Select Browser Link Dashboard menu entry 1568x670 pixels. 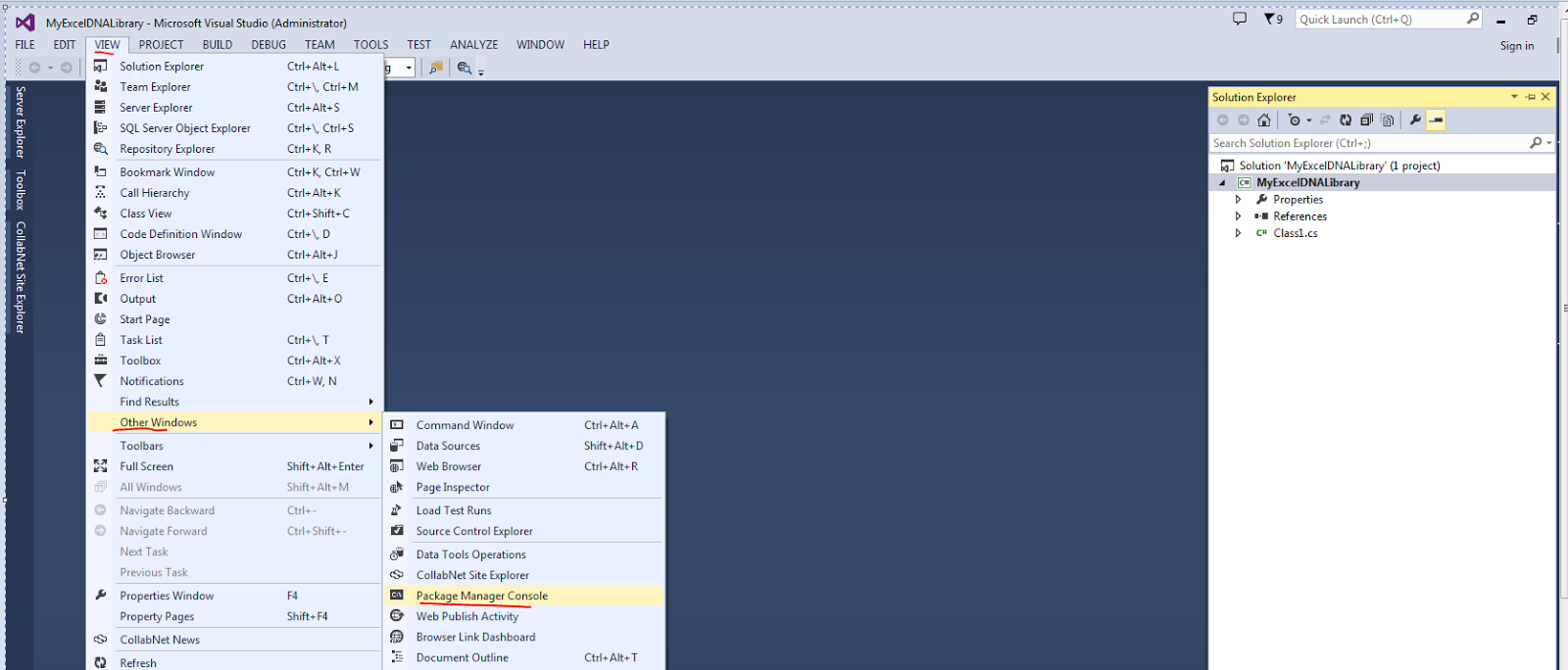pyautogui.click(x=524, y=637)
